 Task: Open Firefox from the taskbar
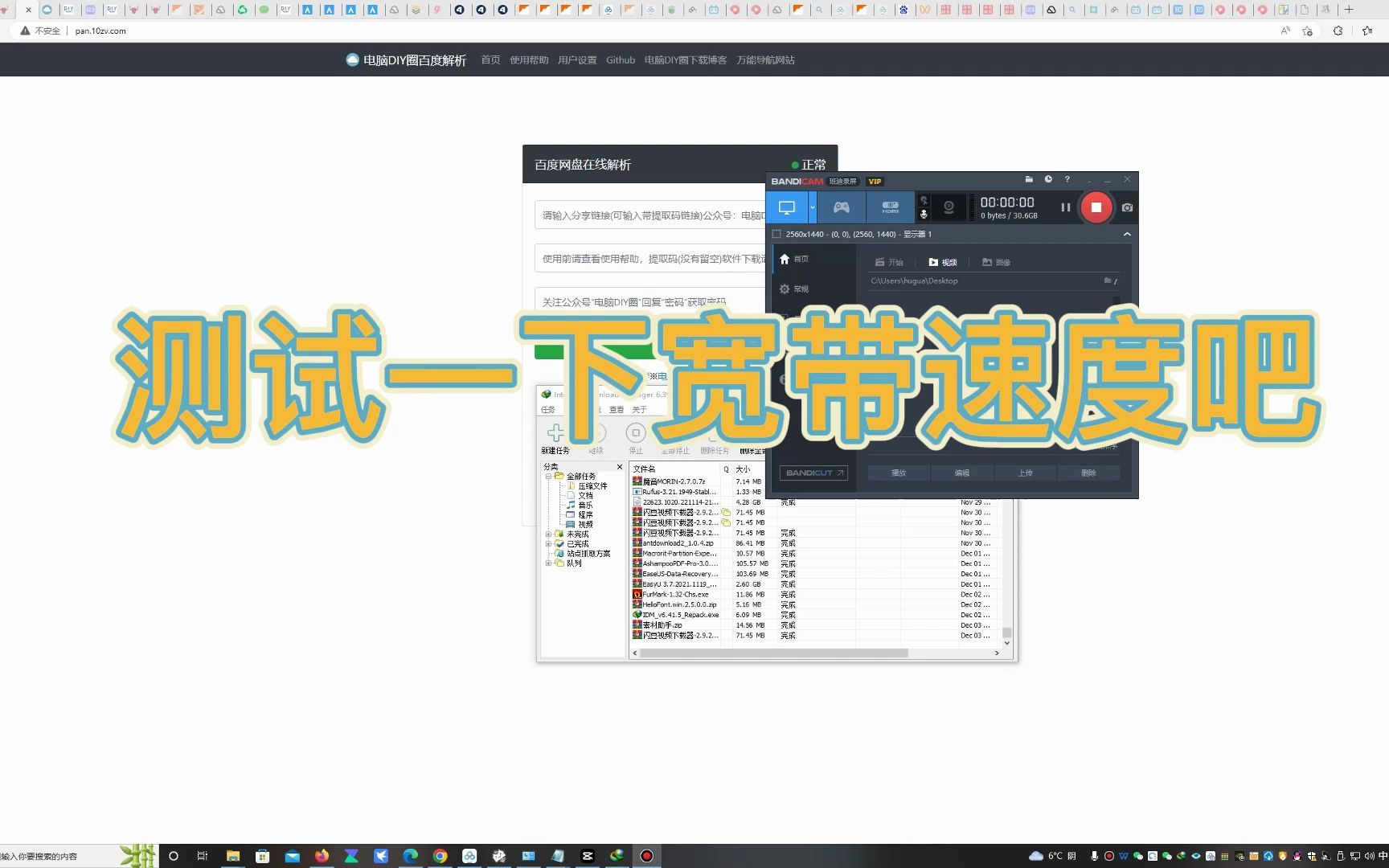[x=322, y=856]
